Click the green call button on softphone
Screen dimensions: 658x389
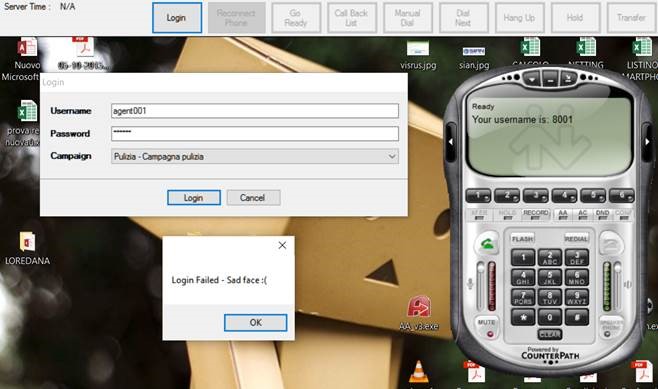pos(487,243)
